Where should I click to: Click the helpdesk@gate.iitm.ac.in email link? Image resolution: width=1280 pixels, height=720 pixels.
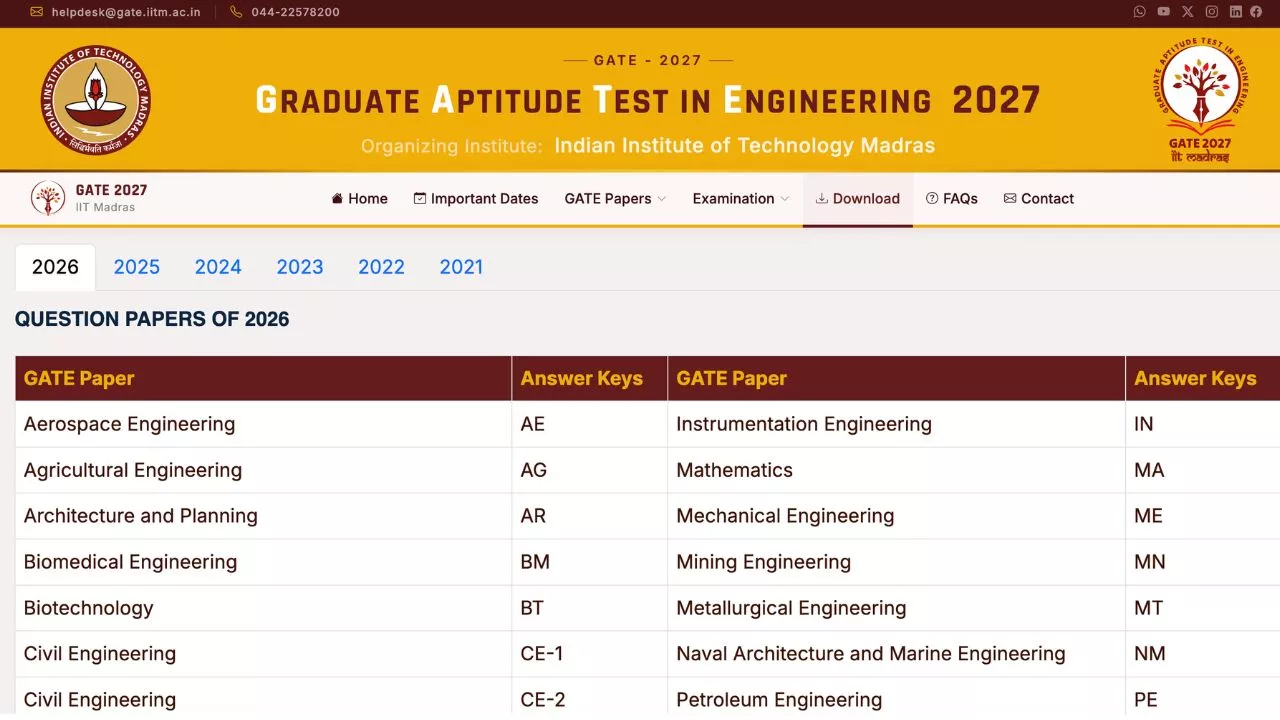click(x=126, y=12)
